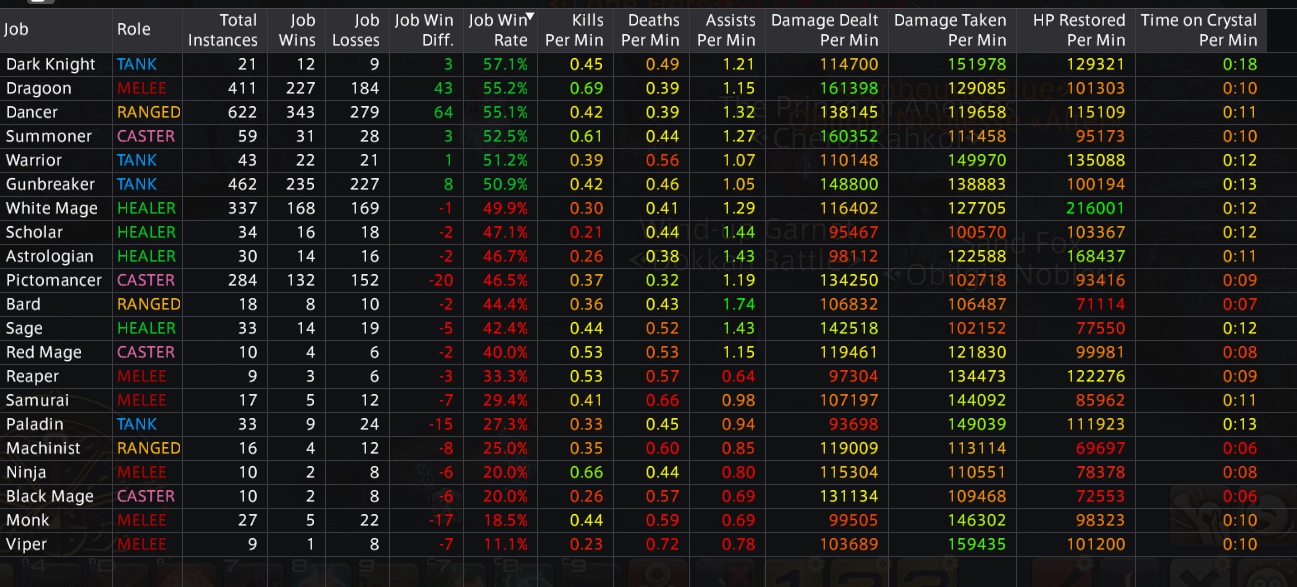Select the Viper job name
Screen dimensions: 1297x587
(x=26, y=544)
